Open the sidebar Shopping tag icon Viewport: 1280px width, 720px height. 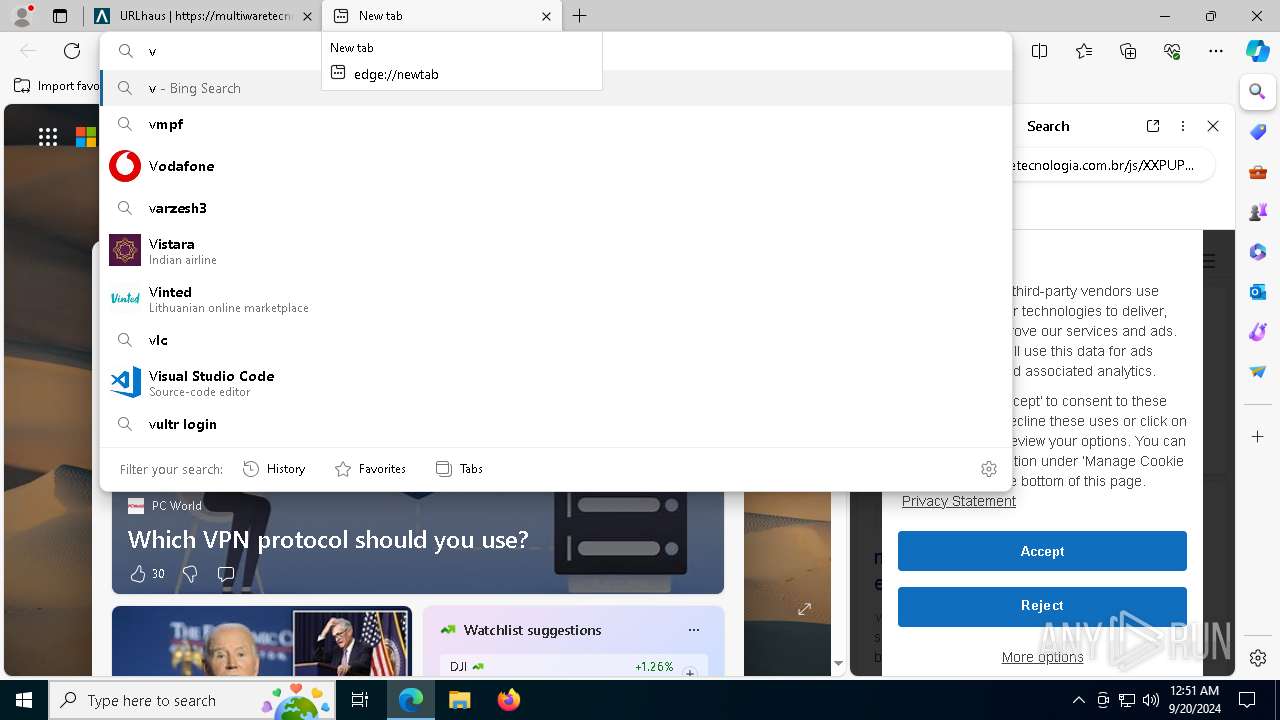coord(1258,132)
